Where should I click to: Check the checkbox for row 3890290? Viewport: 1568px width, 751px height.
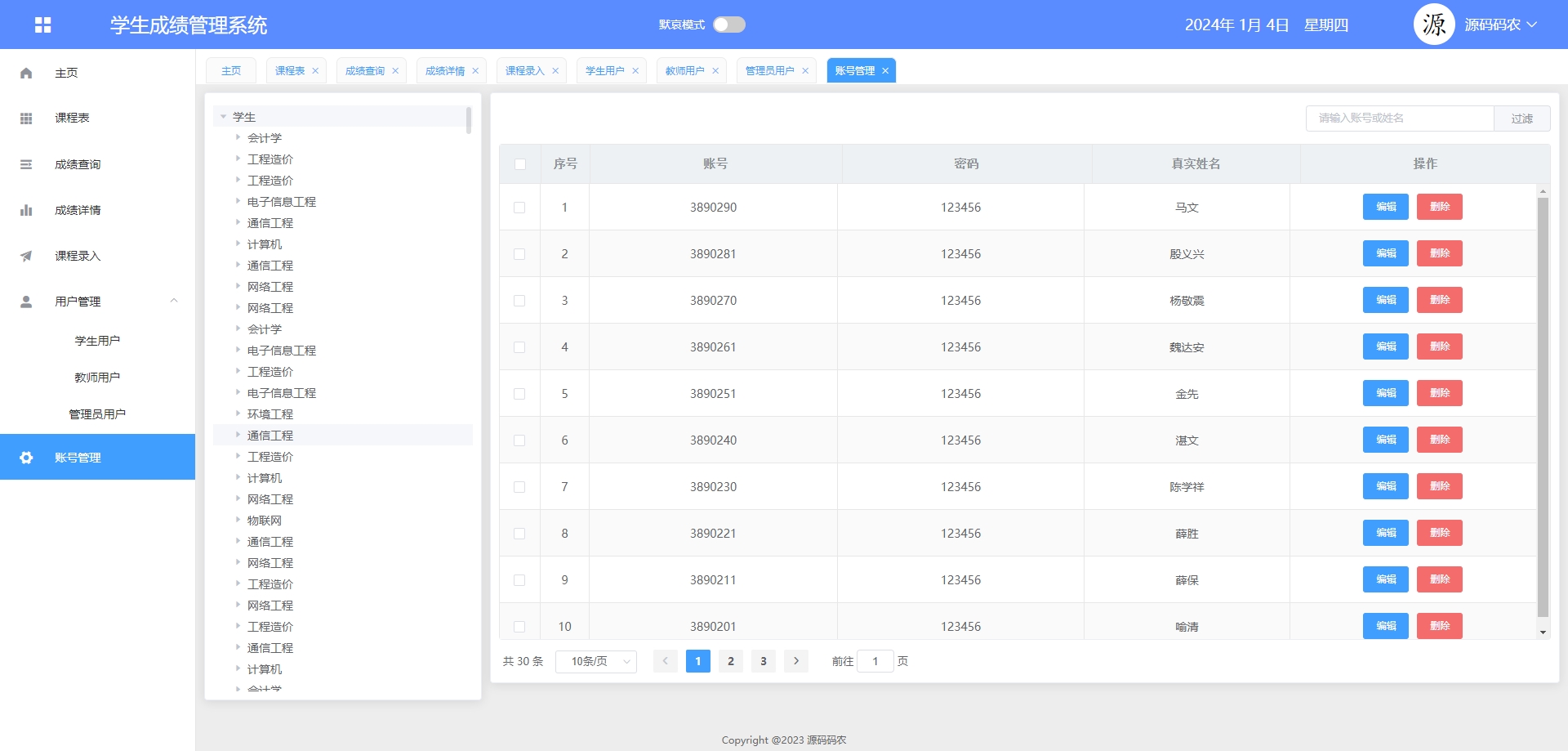[519, 208]
